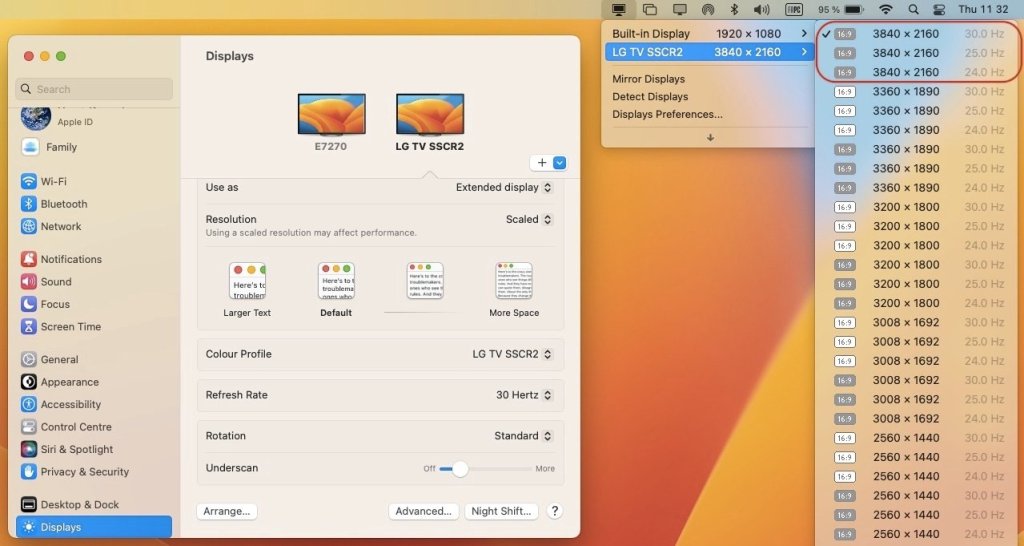1024x546 pixels.
Task: Select the E7270 display thumbnail
Action: click(331, 114)
